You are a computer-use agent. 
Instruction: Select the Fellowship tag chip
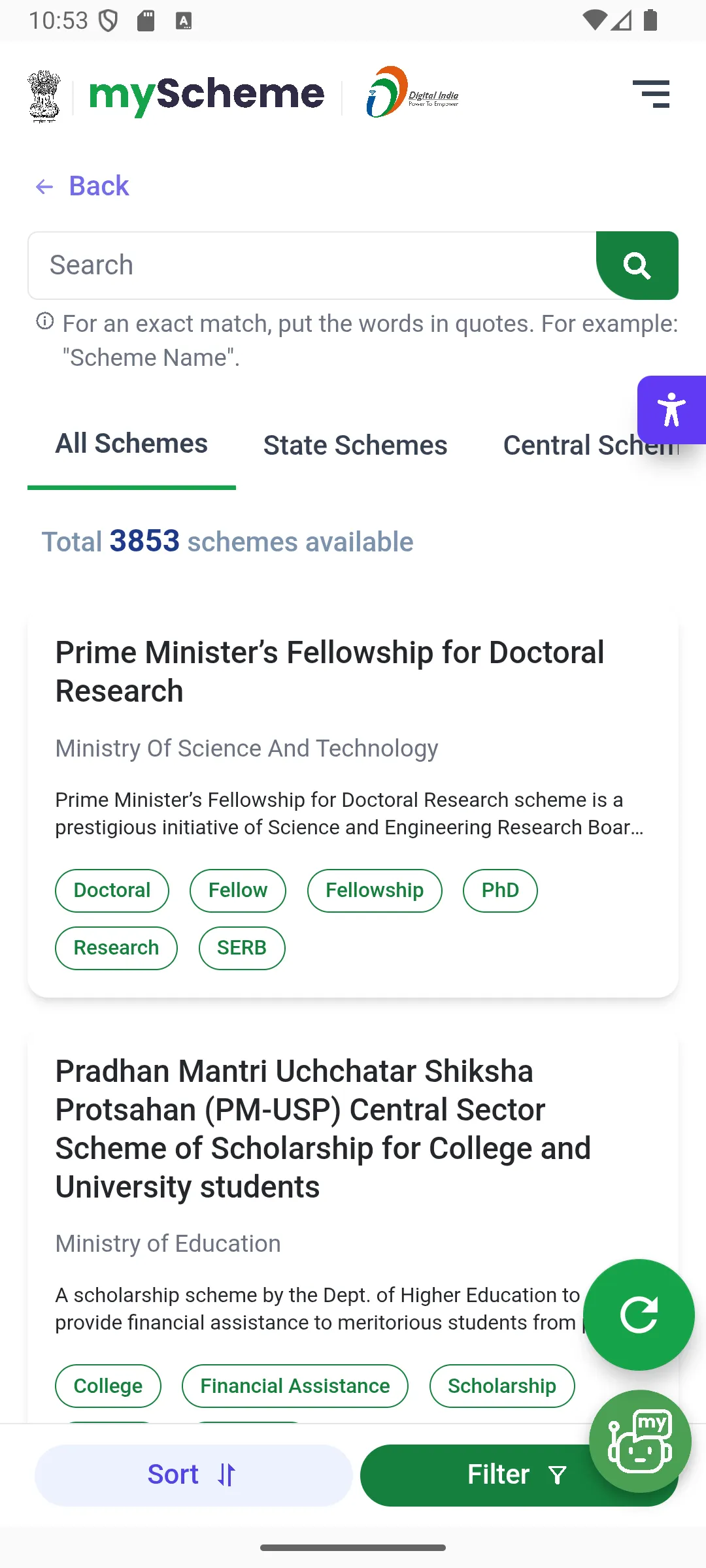pos(375,890)
